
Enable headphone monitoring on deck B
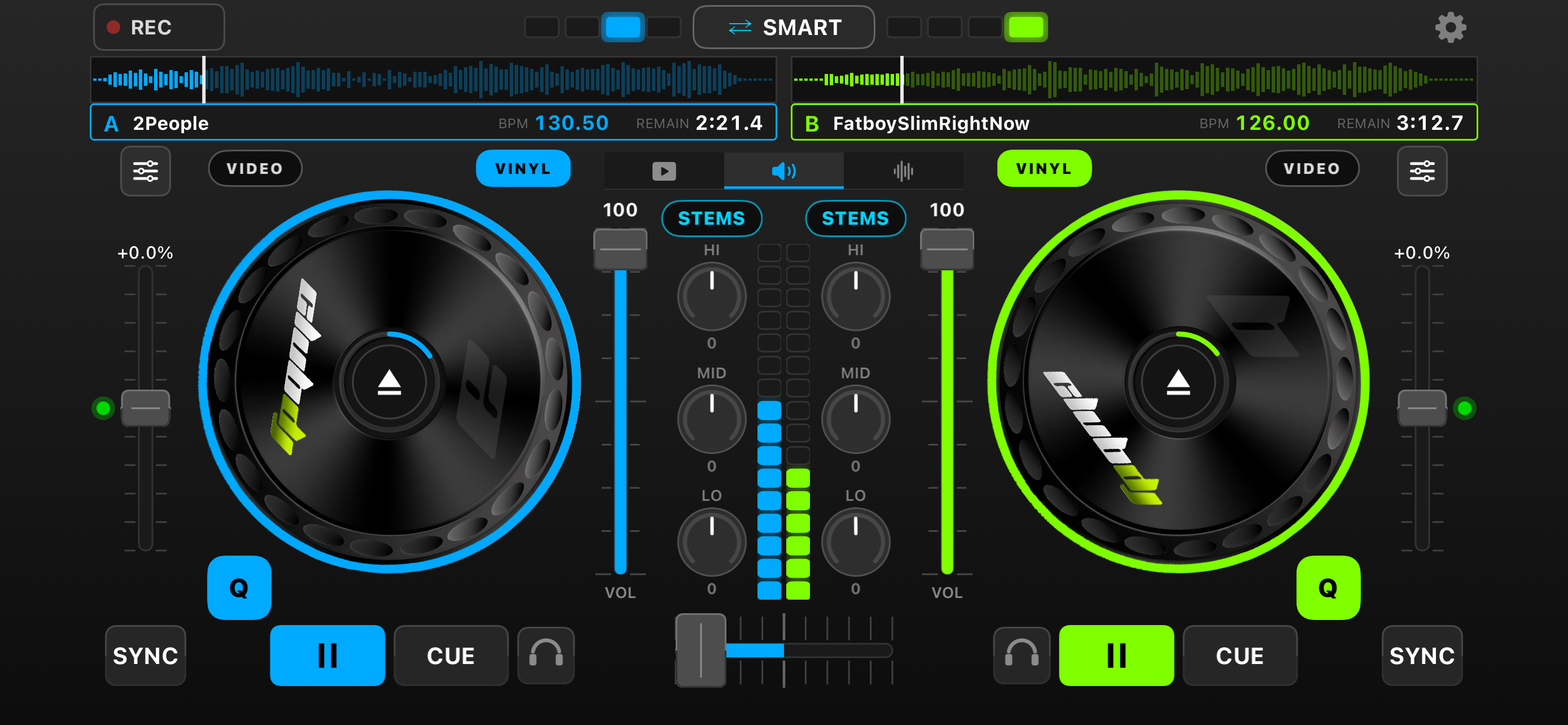tap(1022, 656)
